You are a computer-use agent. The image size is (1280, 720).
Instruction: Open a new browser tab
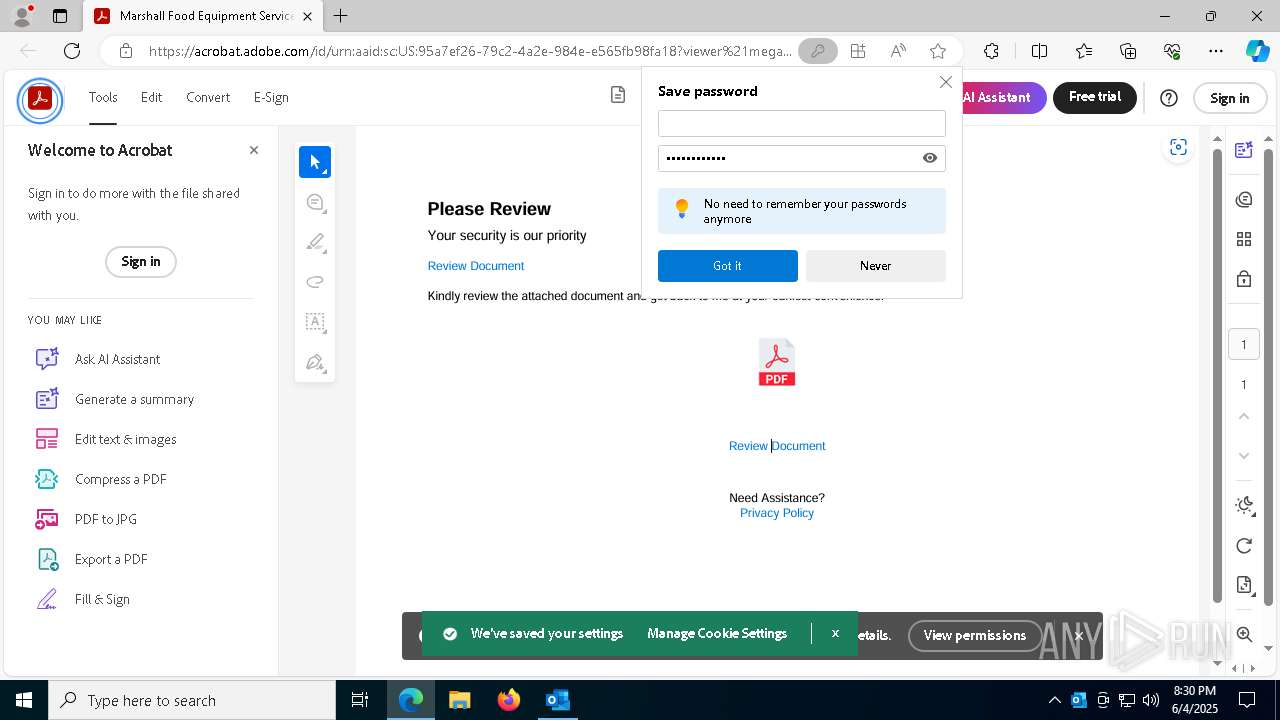pyautogui.click(x=341, y=16)
